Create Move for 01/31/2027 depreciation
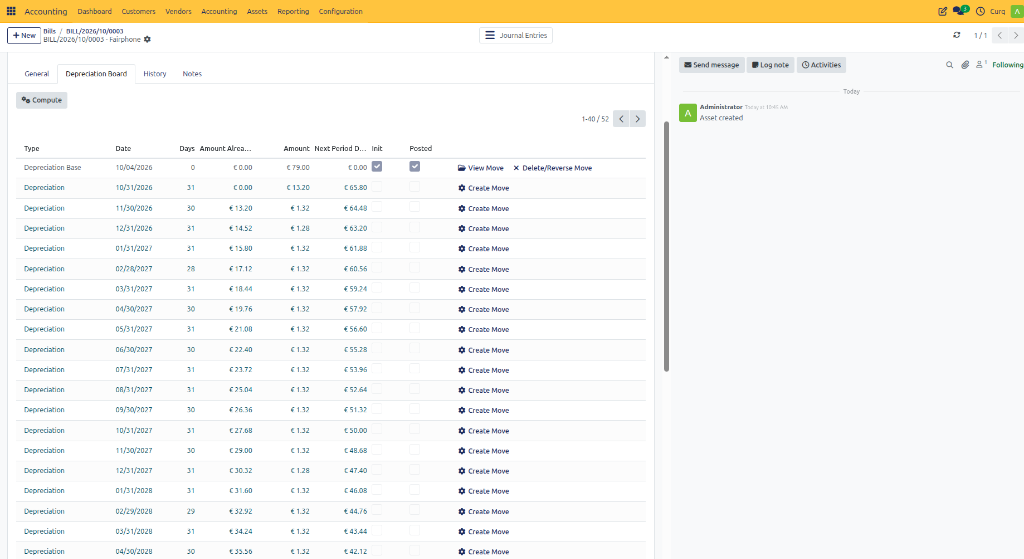Image resolution: width=1024 pixels, height=559 pixels. (483, 249)
